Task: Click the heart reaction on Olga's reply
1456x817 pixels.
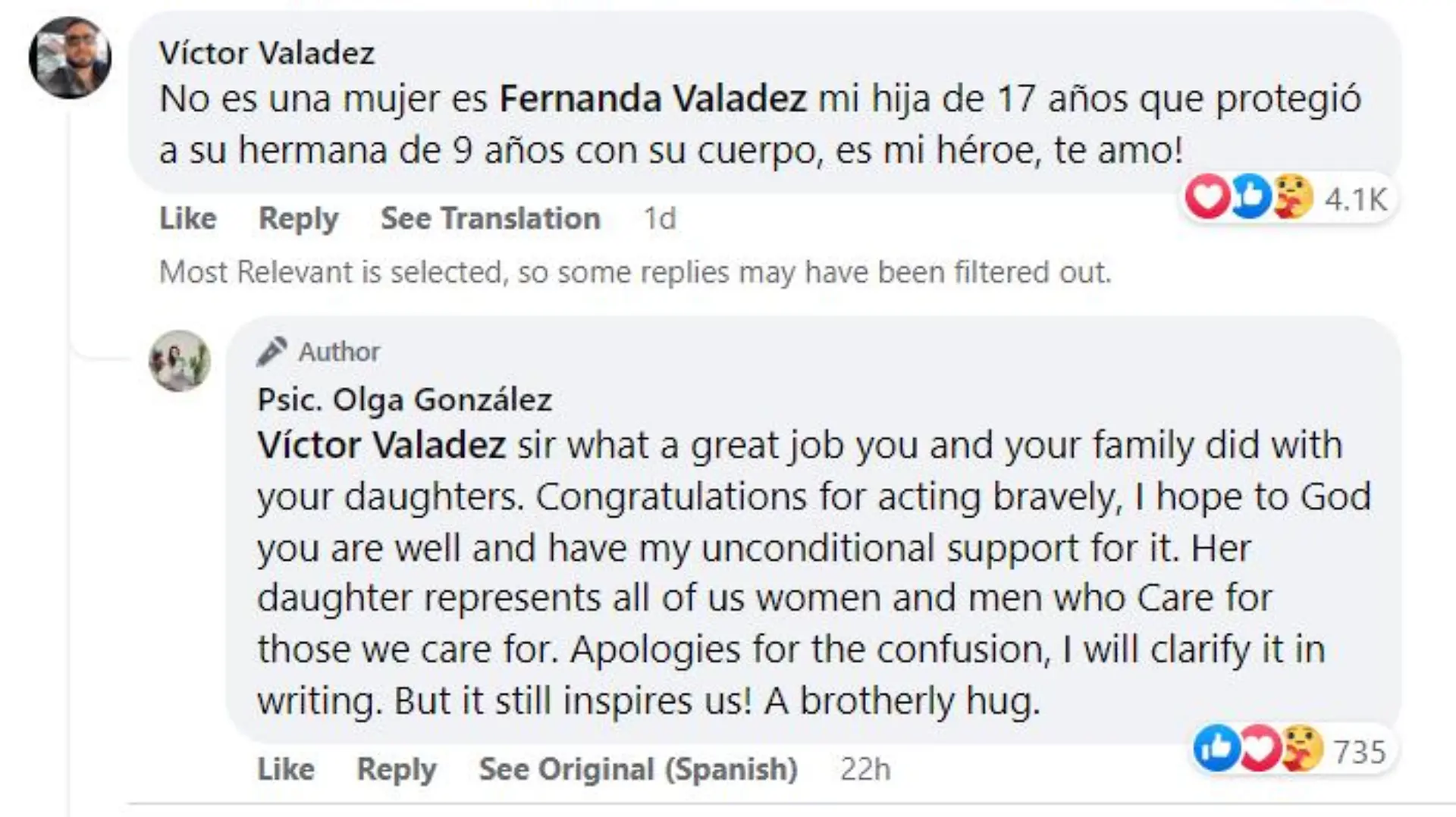Action: [1259, 749]
